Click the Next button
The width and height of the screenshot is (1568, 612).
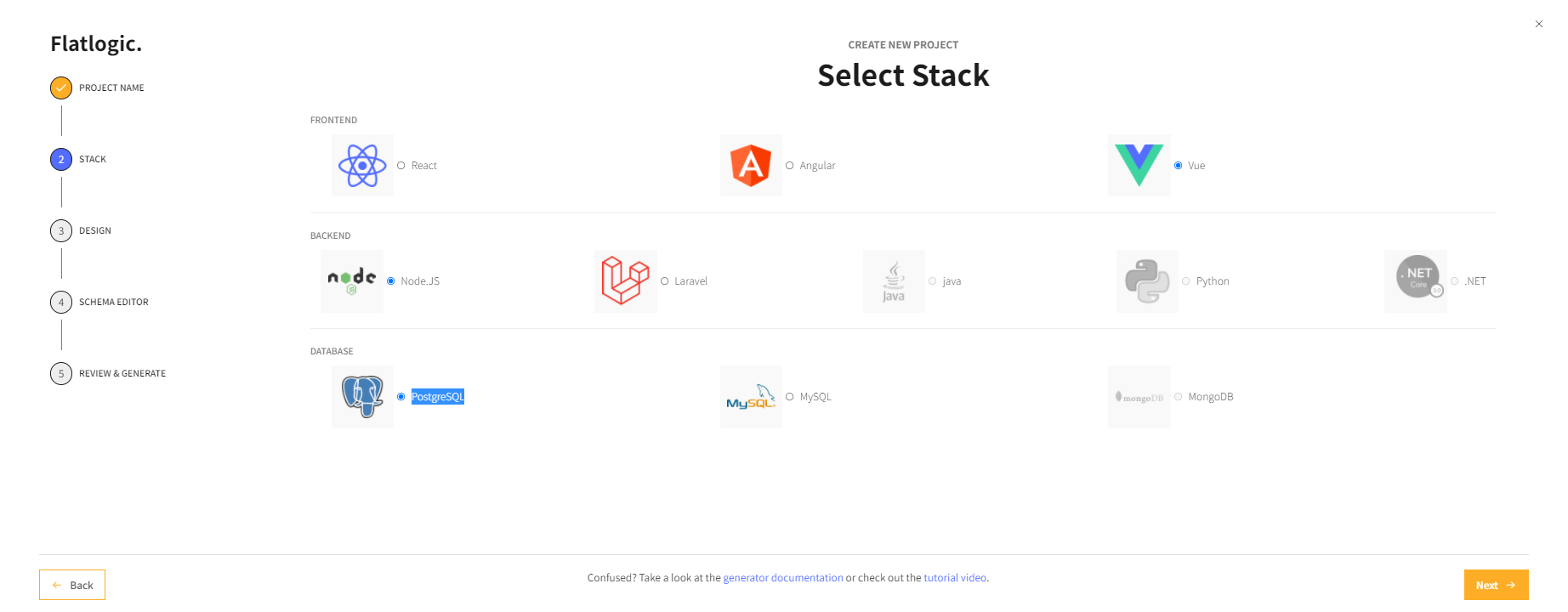pyautogui.click(x=1496, y=585)
